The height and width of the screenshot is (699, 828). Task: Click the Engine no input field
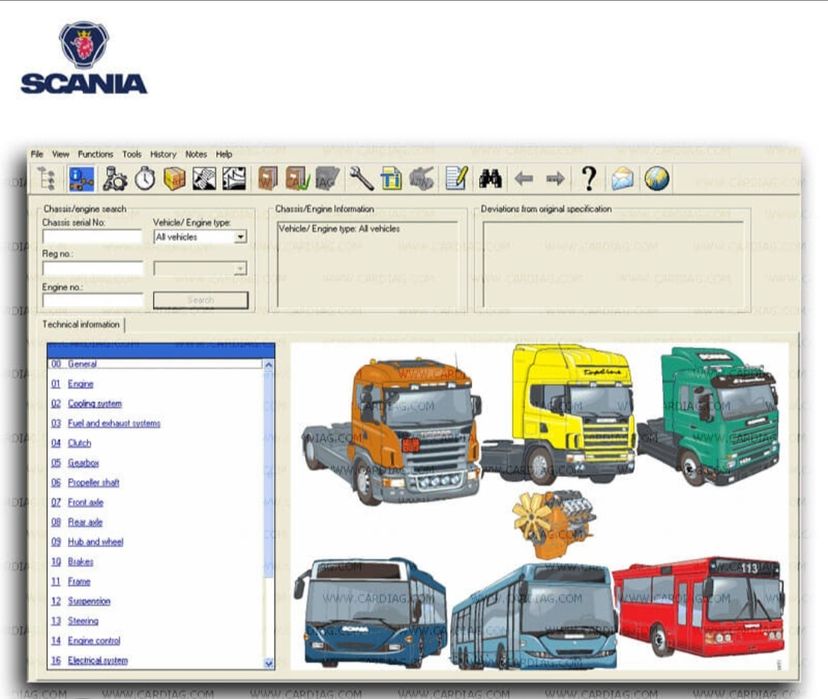92,300
